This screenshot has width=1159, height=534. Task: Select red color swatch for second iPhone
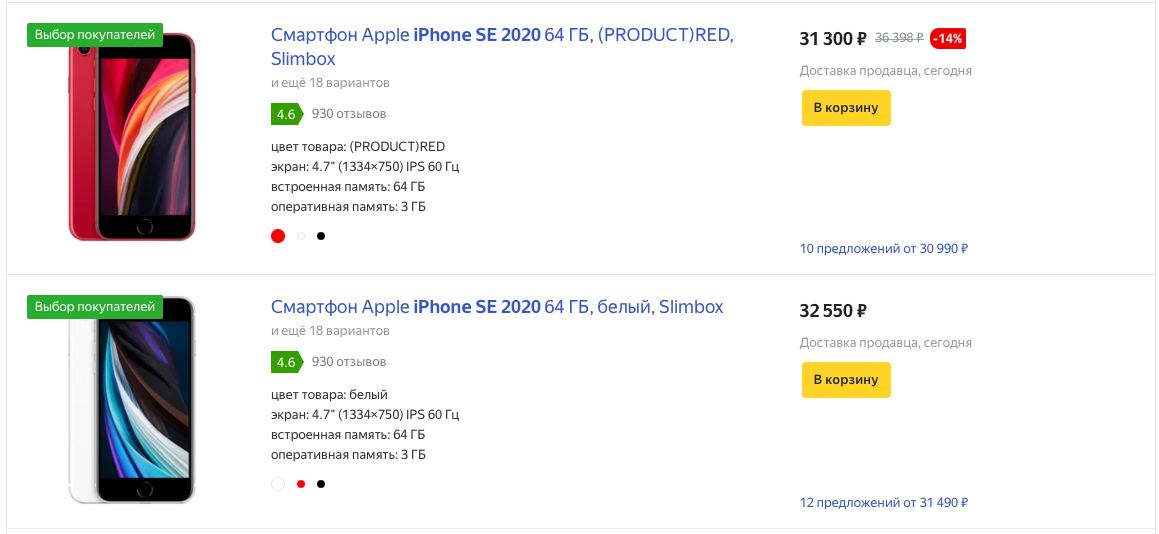[301, 484]
